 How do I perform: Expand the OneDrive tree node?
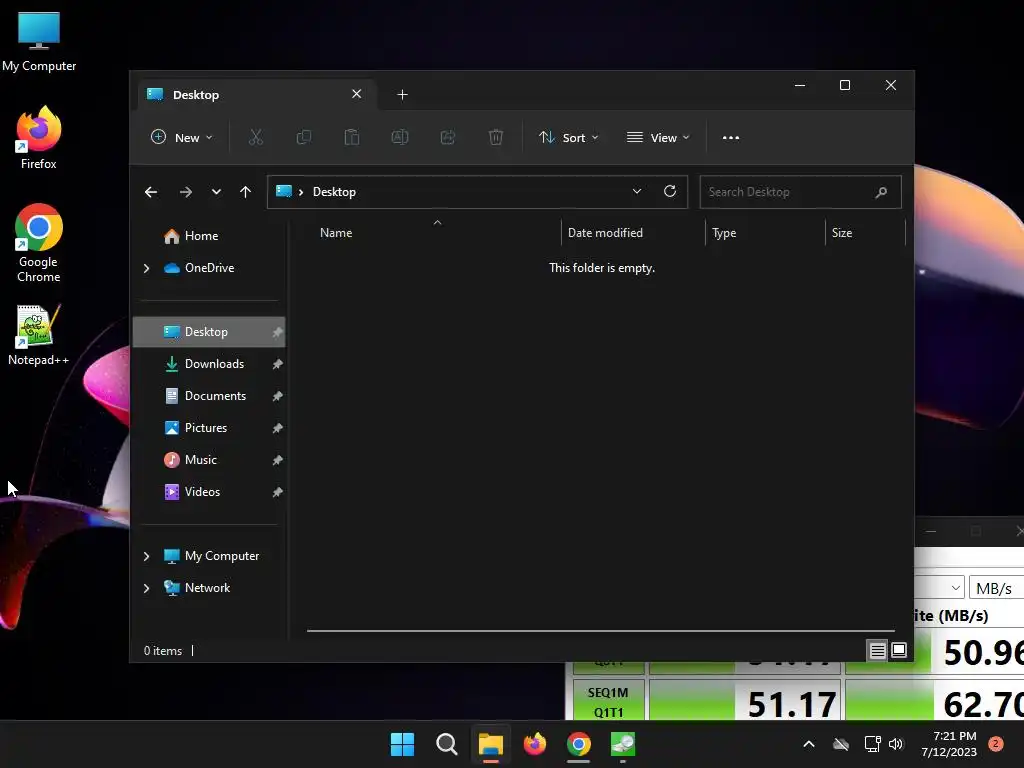[x=146, y=268]
